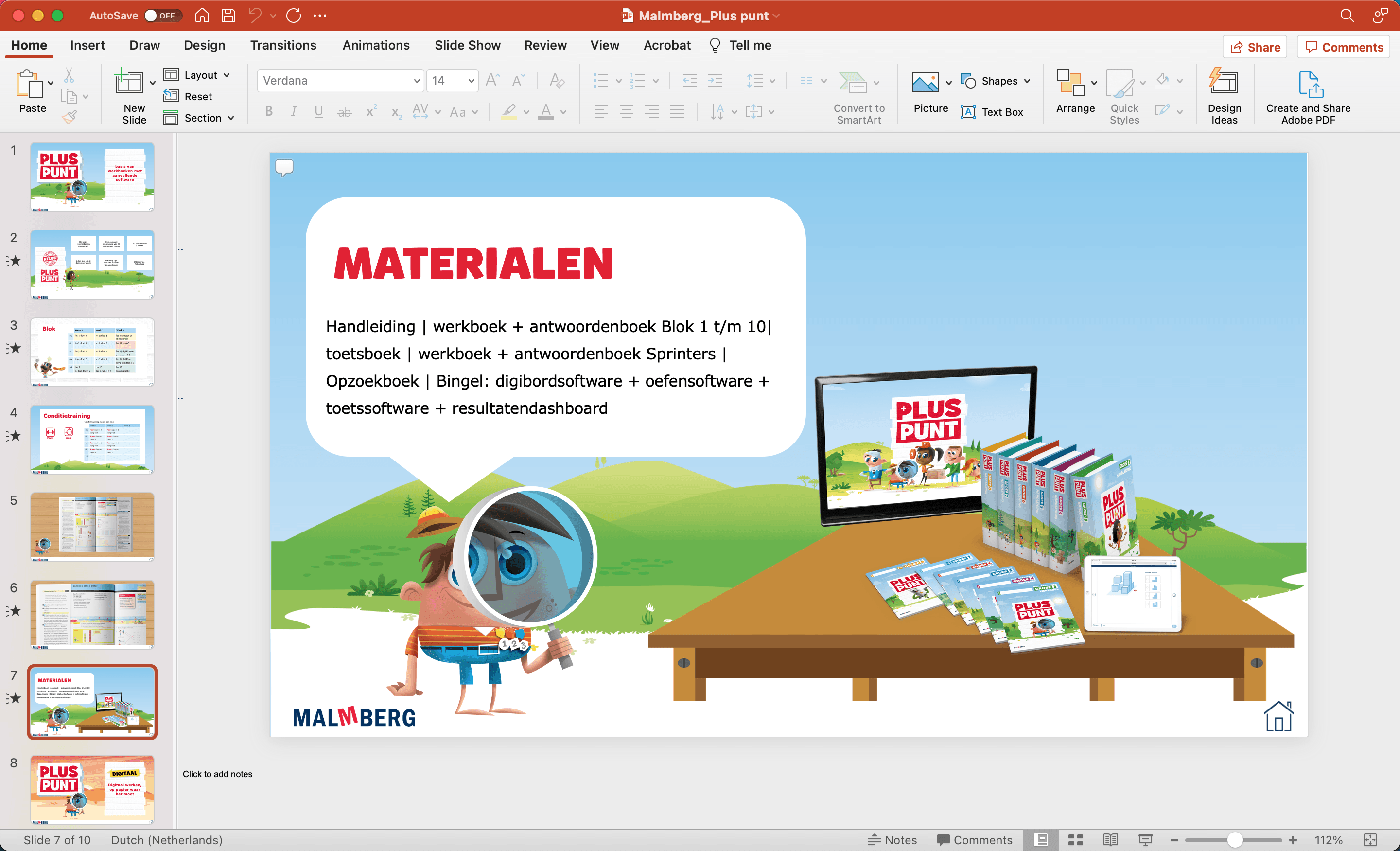1400x851 pixels.
Task: Adjust the zoom slider
Action: tap(1235, 840)
